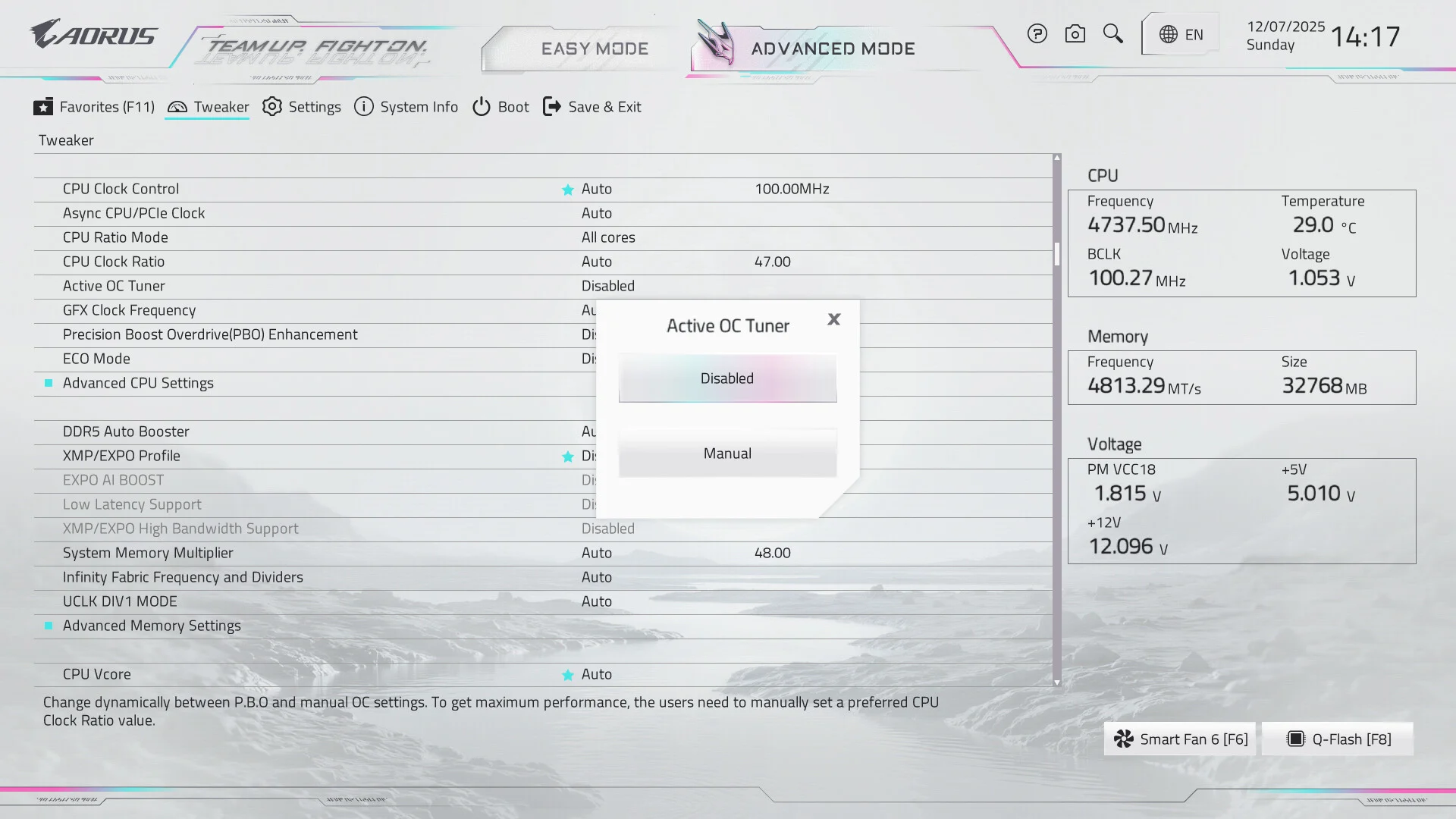
Task: Click the settings list scrollbar thumb
Action: (1056, 254)
